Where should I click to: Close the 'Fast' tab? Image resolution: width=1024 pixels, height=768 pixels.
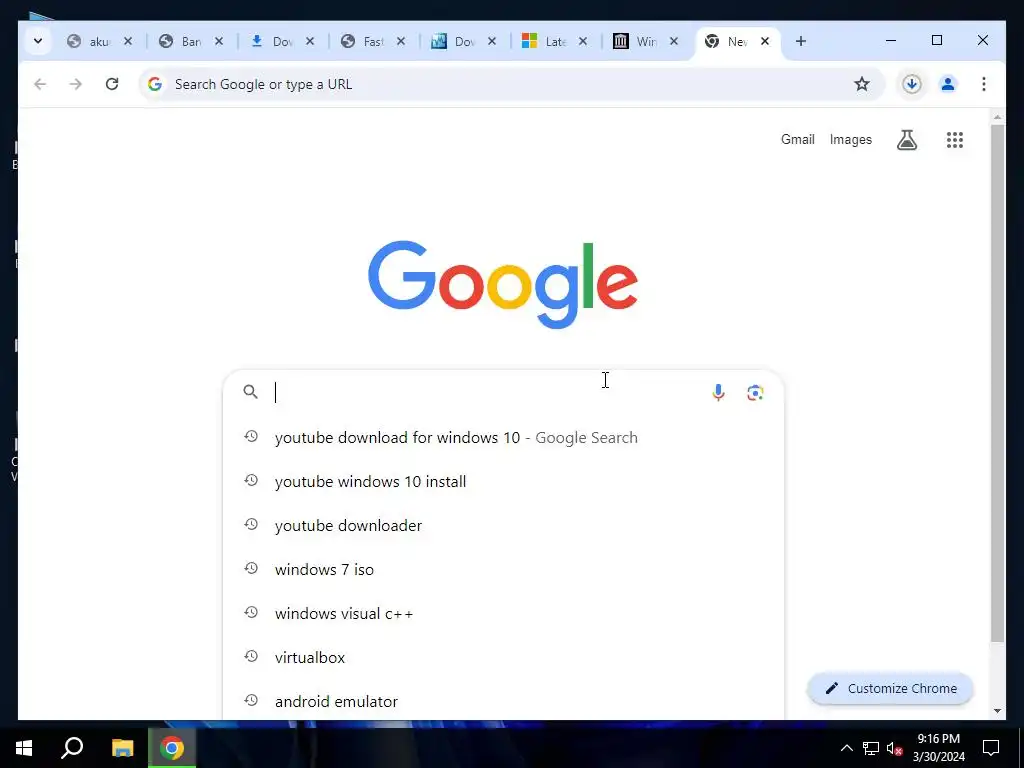(401, 41)
